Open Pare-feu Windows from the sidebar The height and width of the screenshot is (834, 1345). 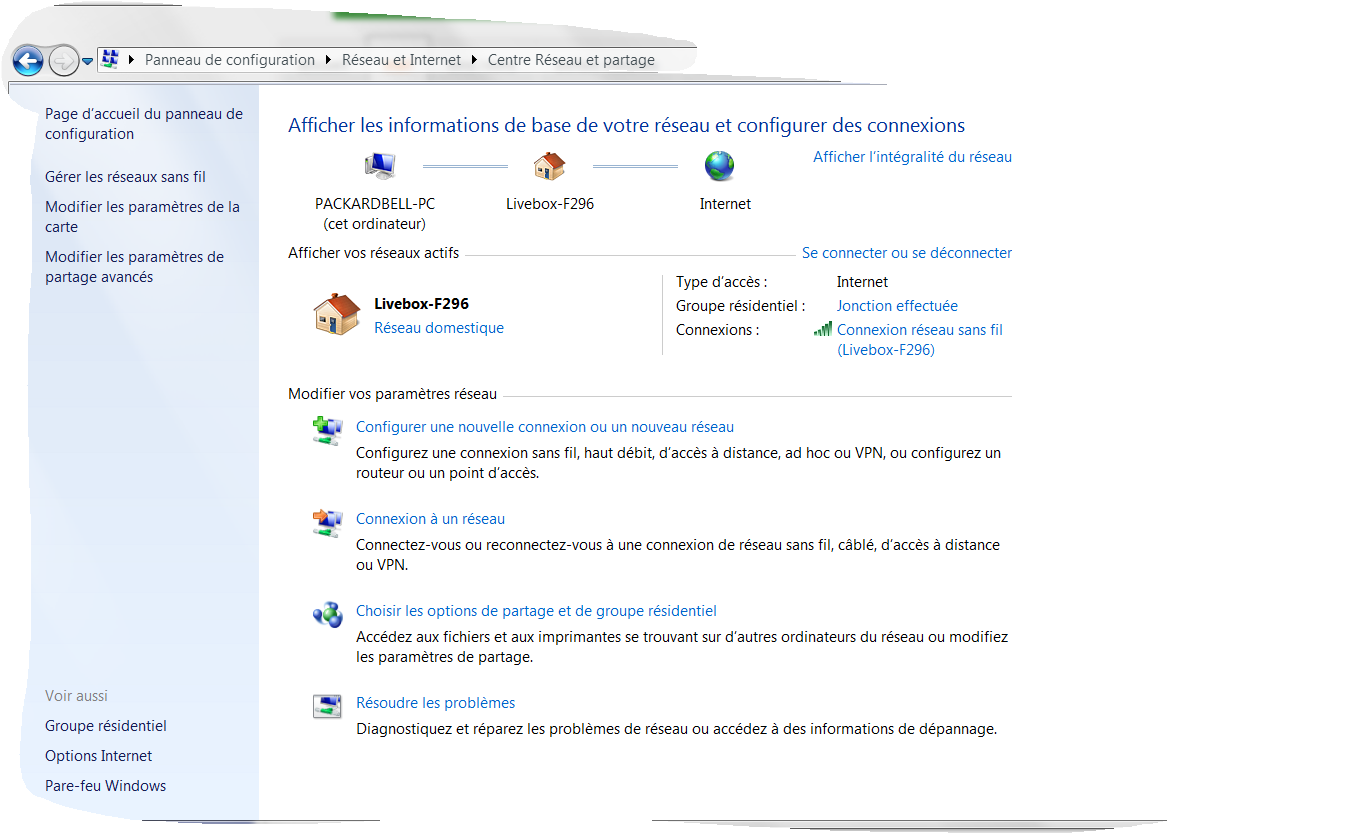tap(105, 786)
